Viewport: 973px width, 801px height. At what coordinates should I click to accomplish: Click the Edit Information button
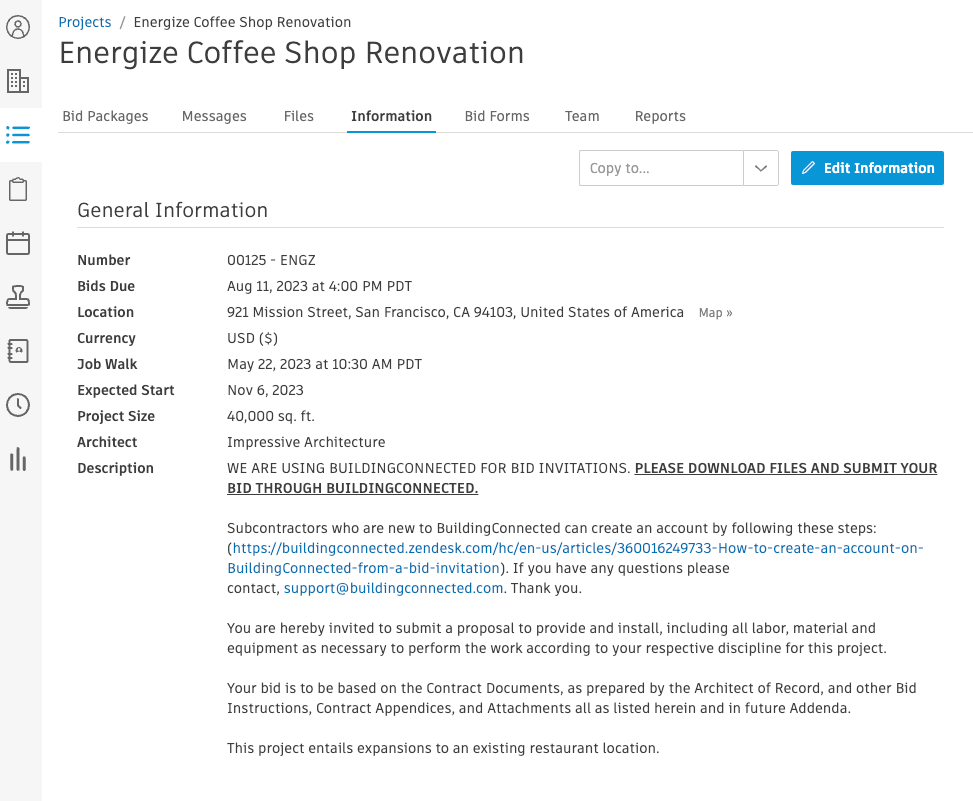tap(867, 168)
